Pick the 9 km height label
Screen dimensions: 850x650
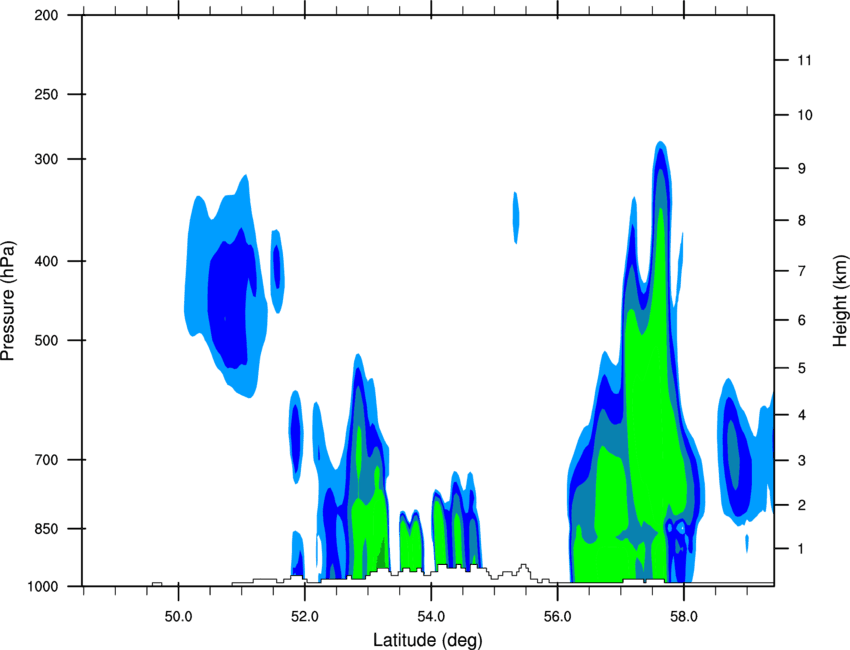click(801, 169)
